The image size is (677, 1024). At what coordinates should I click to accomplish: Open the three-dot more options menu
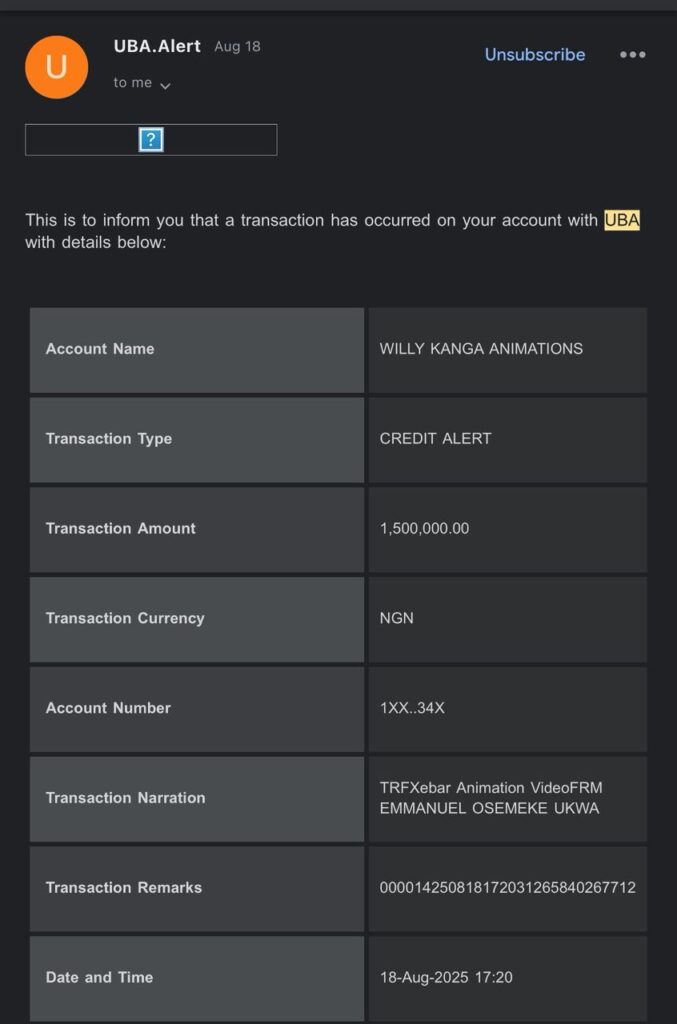(x=632, y=55)
